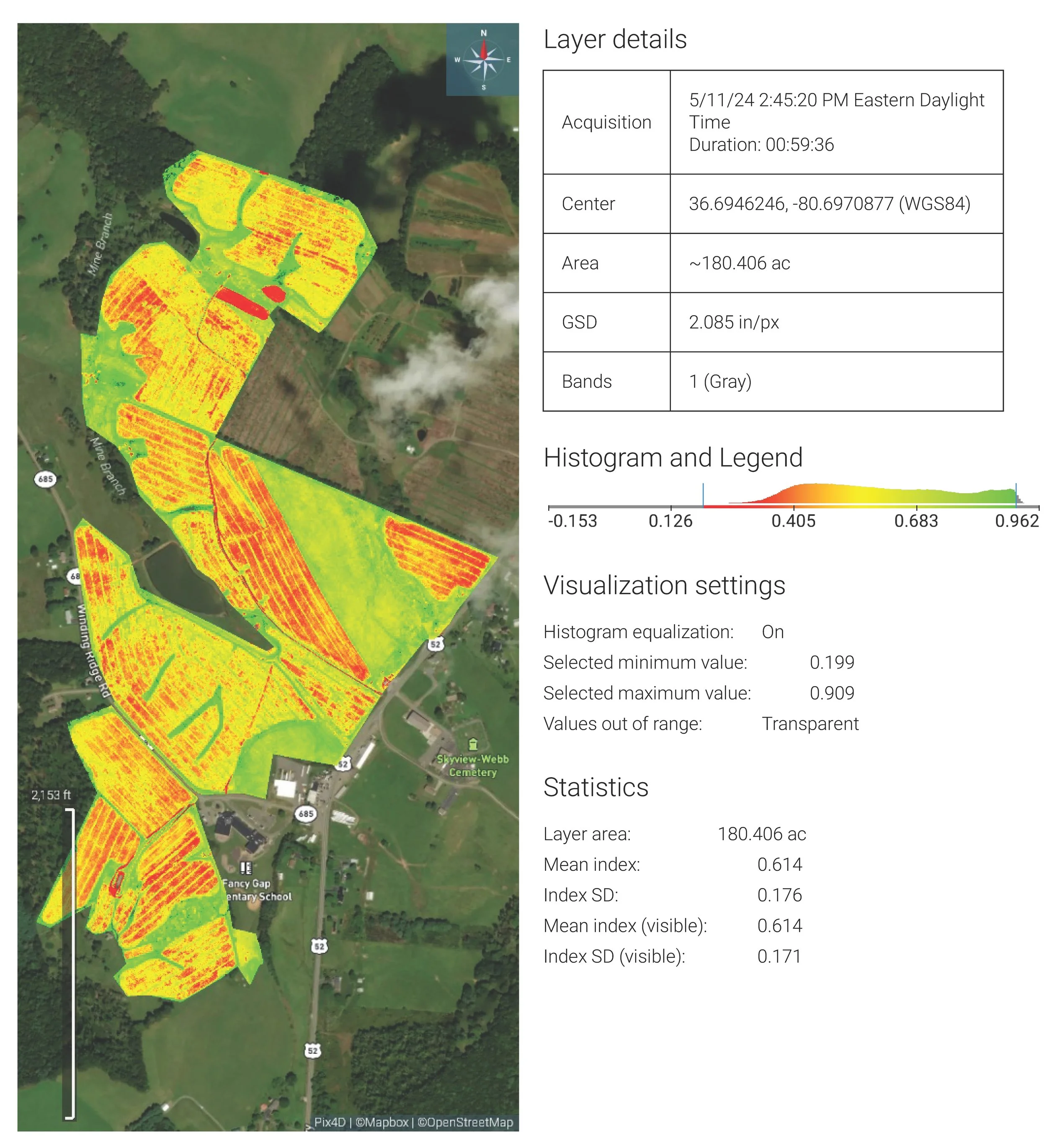1047x1148 pixels.
Task: Click the US 52 highway shield below the school
Action: pyautogui.click(x=319, y=947)
